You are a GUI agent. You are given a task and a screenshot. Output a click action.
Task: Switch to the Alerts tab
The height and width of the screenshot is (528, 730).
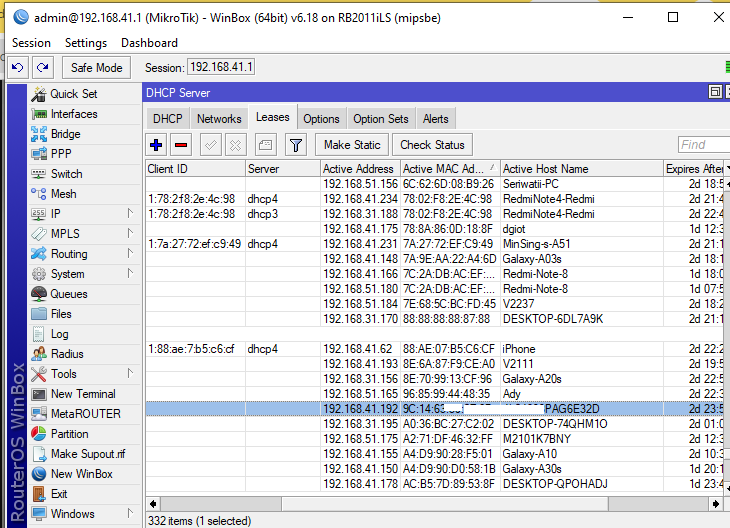pos(436,119)
